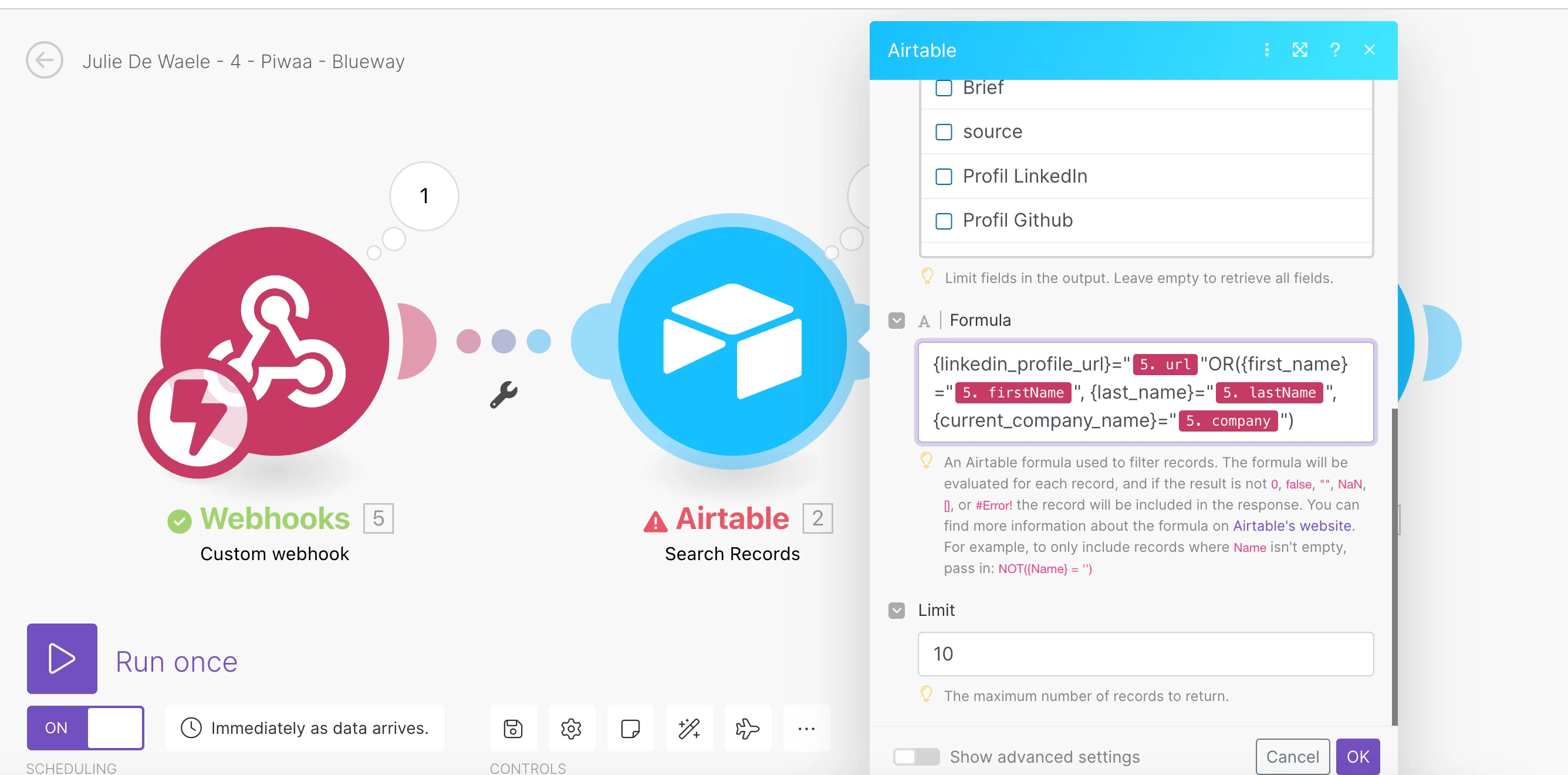Click the Cancel button
The height and width of the screenshot is (775, 1568).
coord(1292,757)
